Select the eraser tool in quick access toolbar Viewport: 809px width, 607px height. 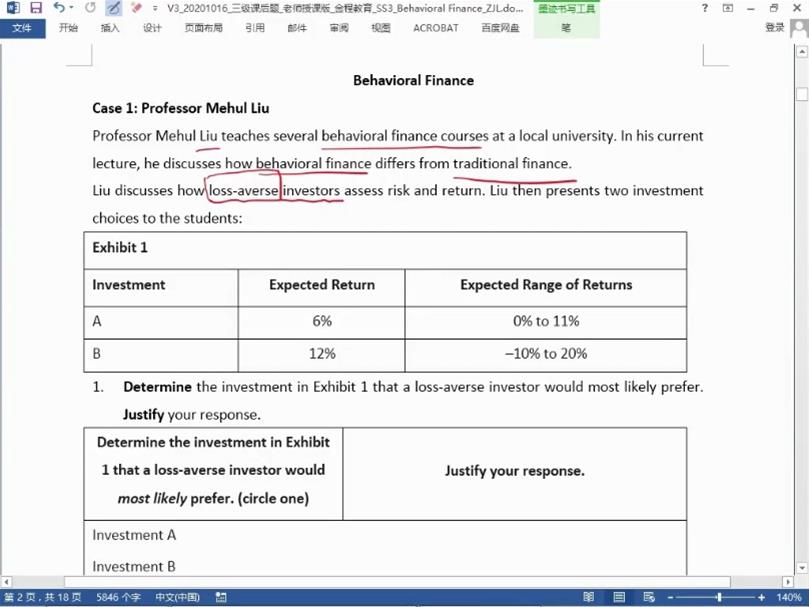pos(136,8)
